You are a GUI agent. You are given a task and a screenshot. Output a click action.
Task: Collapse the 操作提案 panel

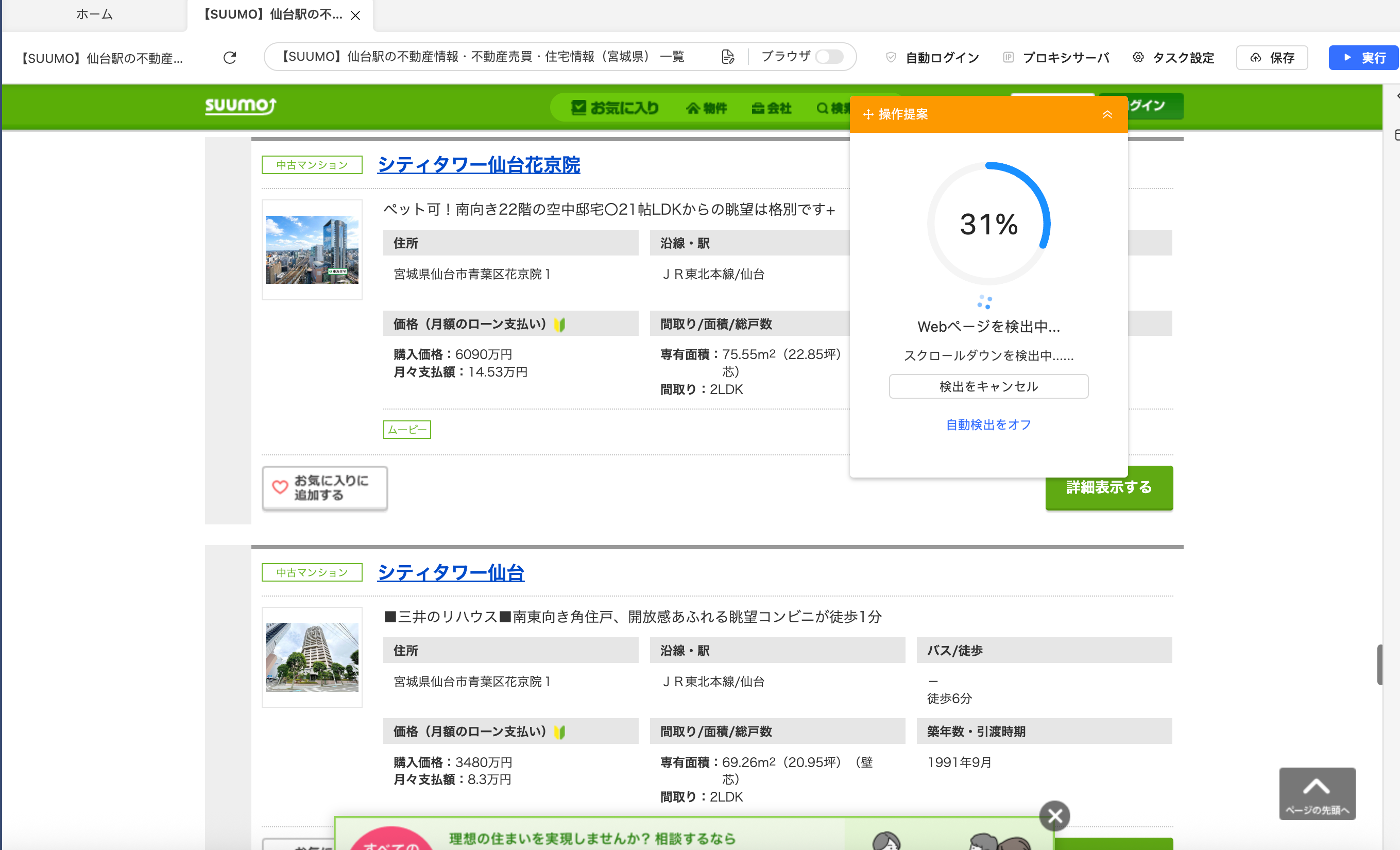point(1107,114)
